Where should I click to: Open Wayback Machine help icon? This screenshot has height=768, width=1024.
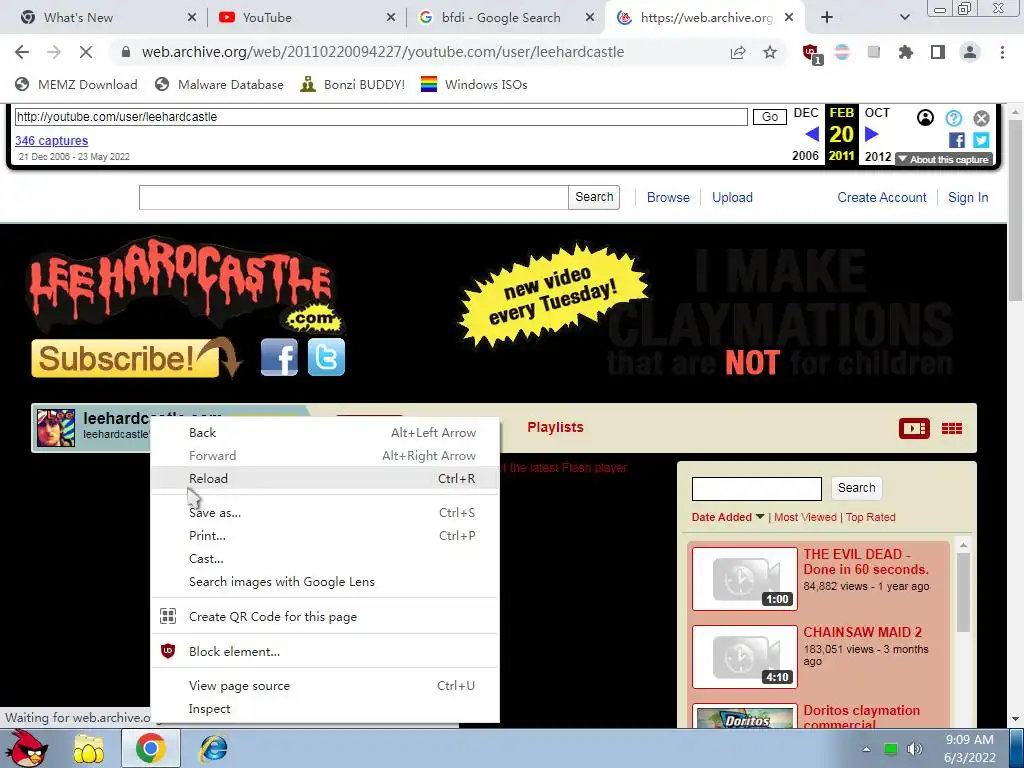pos(953,118)
